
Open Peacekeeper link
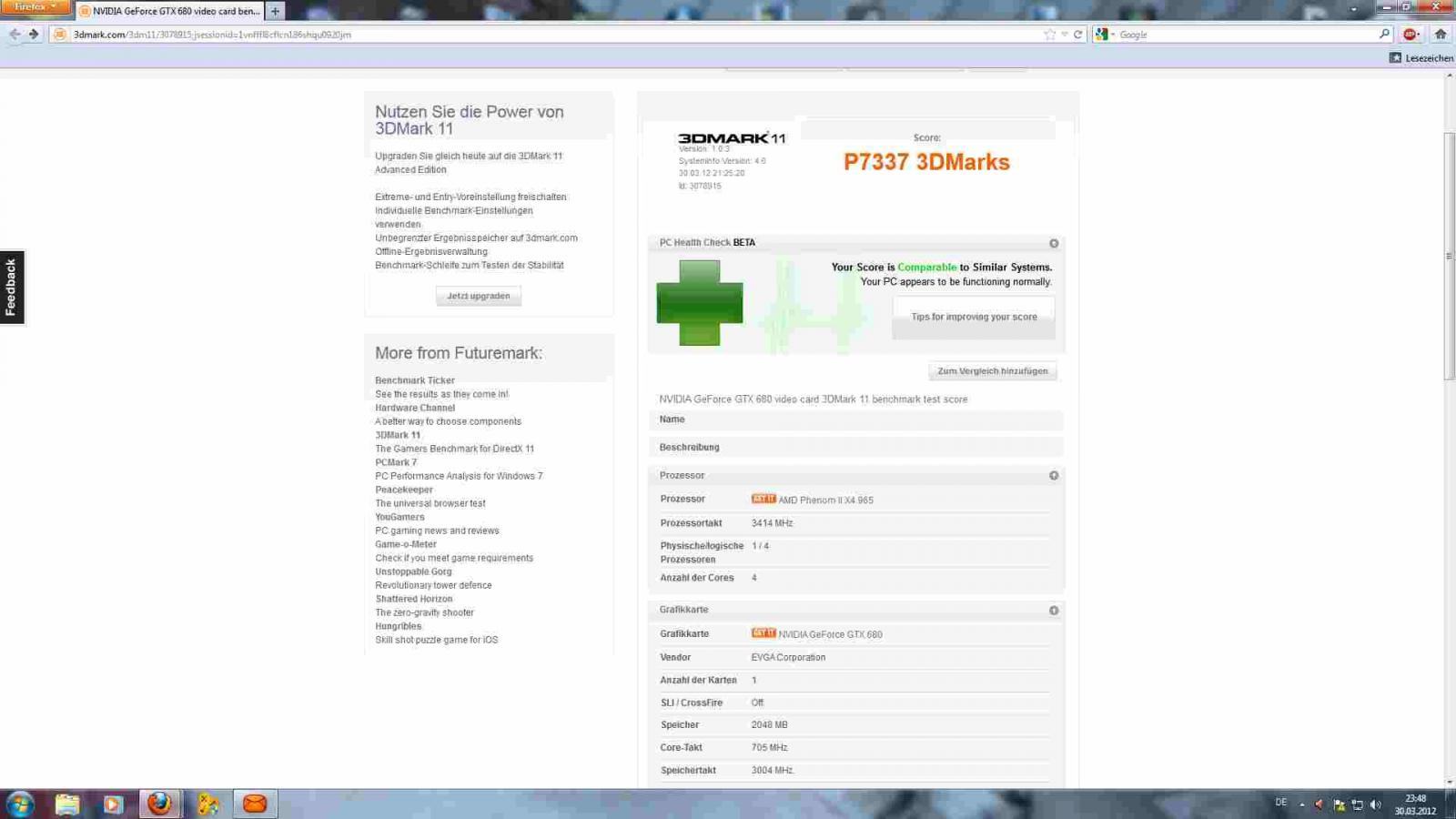coord(404,490)
